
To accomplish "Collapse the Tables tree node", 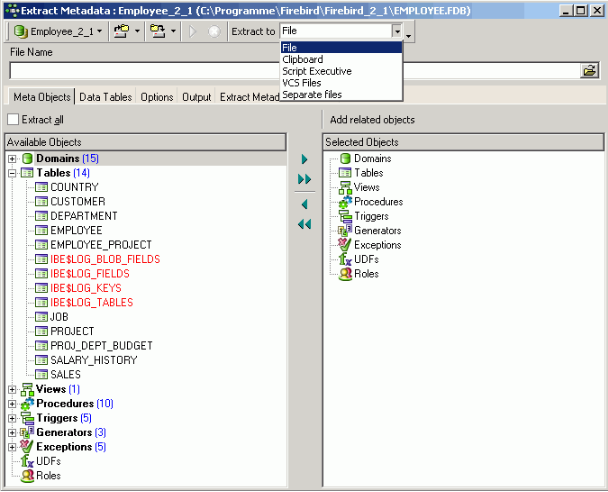I will (12, 173).
